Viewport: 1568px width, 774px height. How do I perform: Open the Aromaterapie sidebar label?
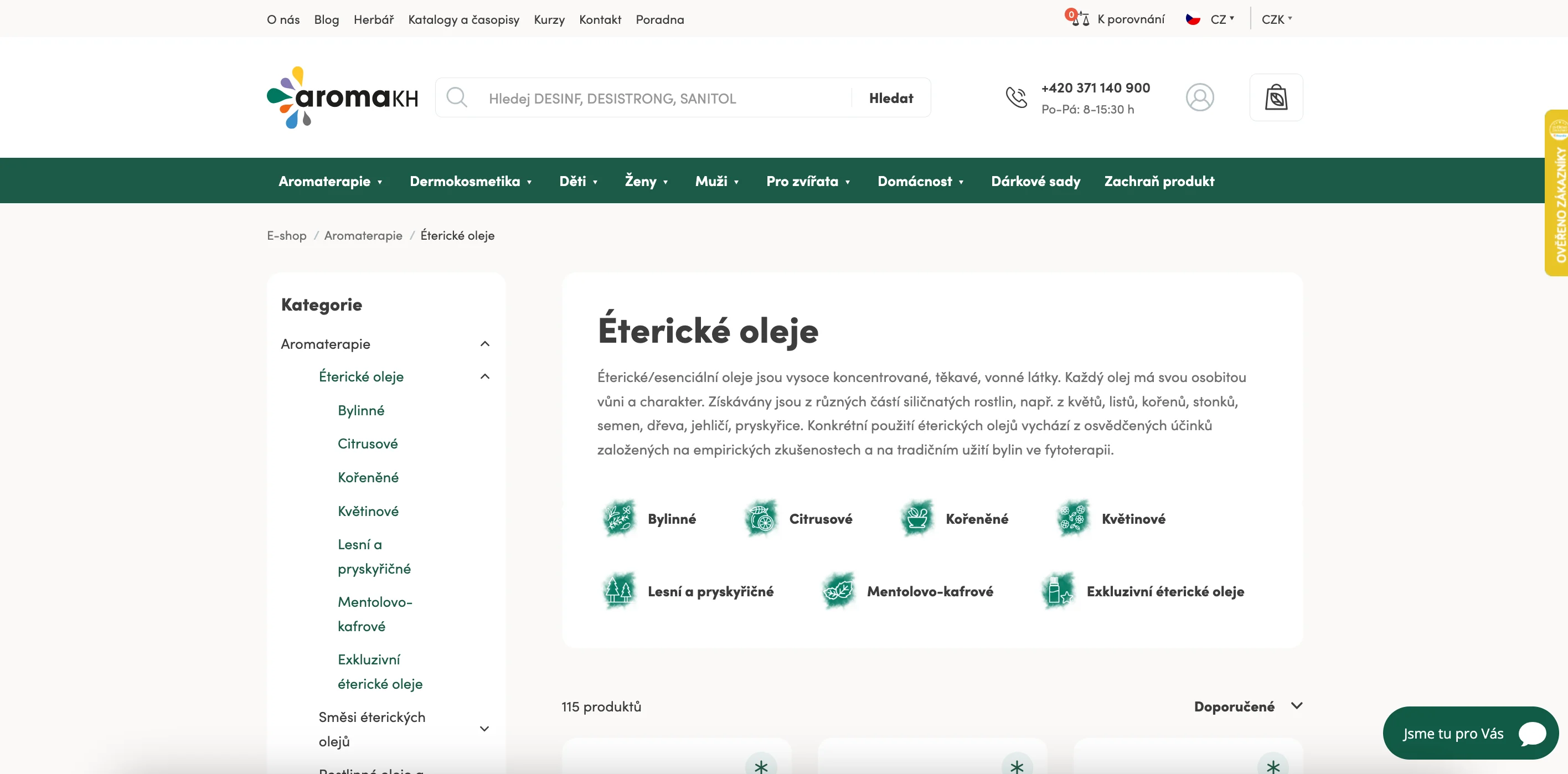pyautogui.click(x=326, y=344)
